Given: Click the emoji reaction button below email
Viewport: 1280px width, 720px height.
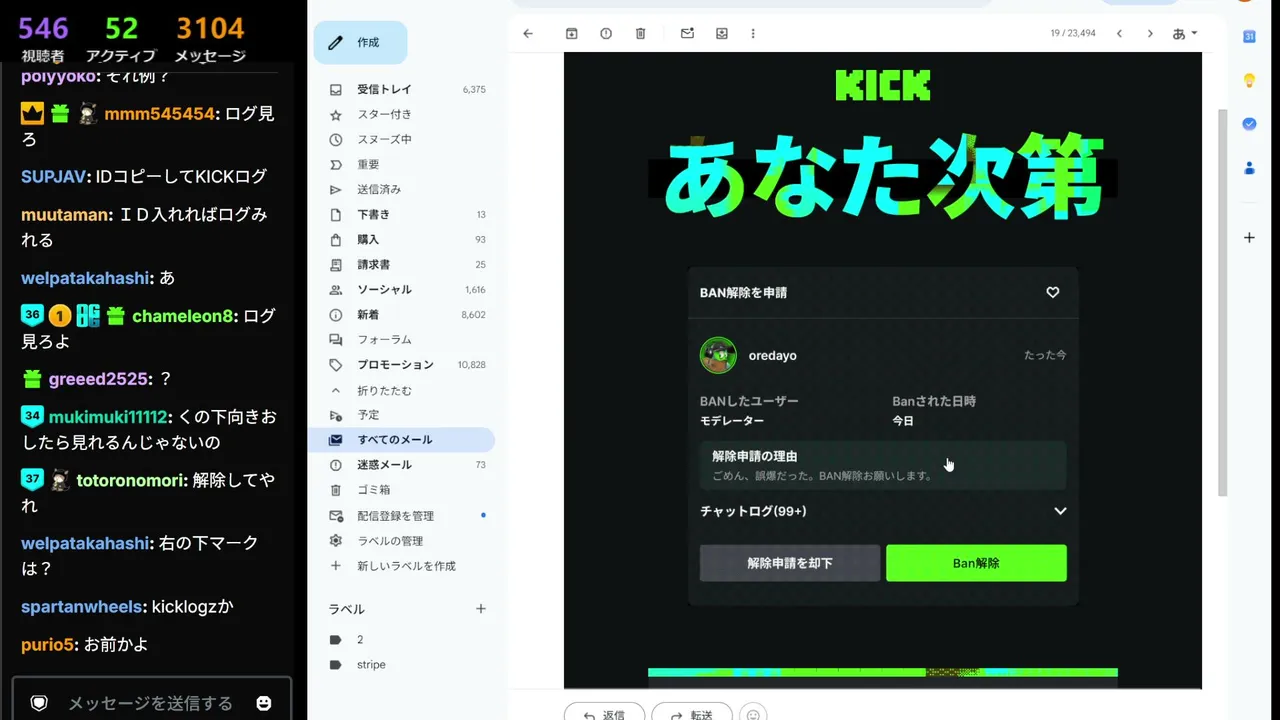Looking at the screenshot, I should pos(752,714).
